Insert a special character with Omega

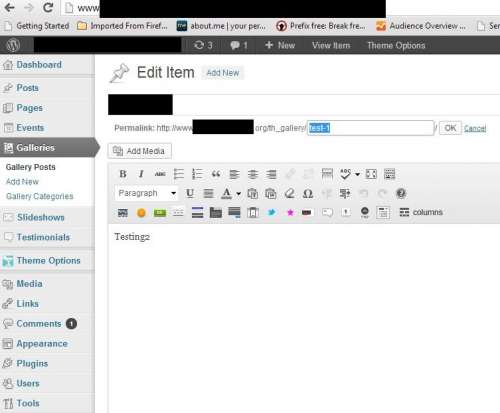[308, 193]
